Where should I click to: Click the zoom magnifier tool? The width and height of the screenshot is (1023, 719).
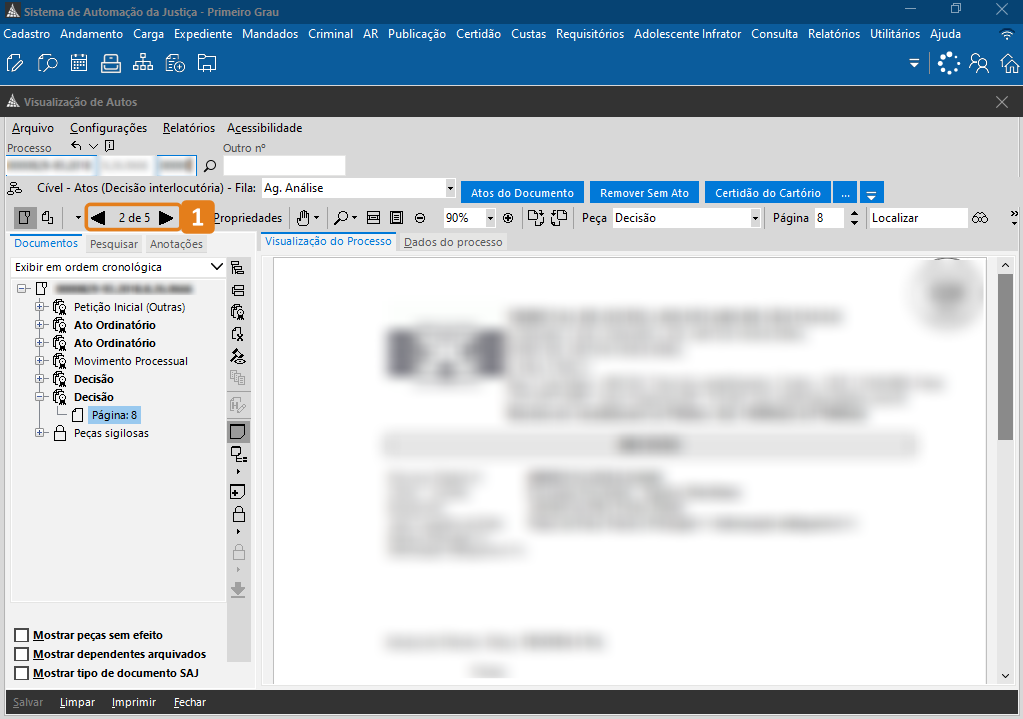coord(341,218)
